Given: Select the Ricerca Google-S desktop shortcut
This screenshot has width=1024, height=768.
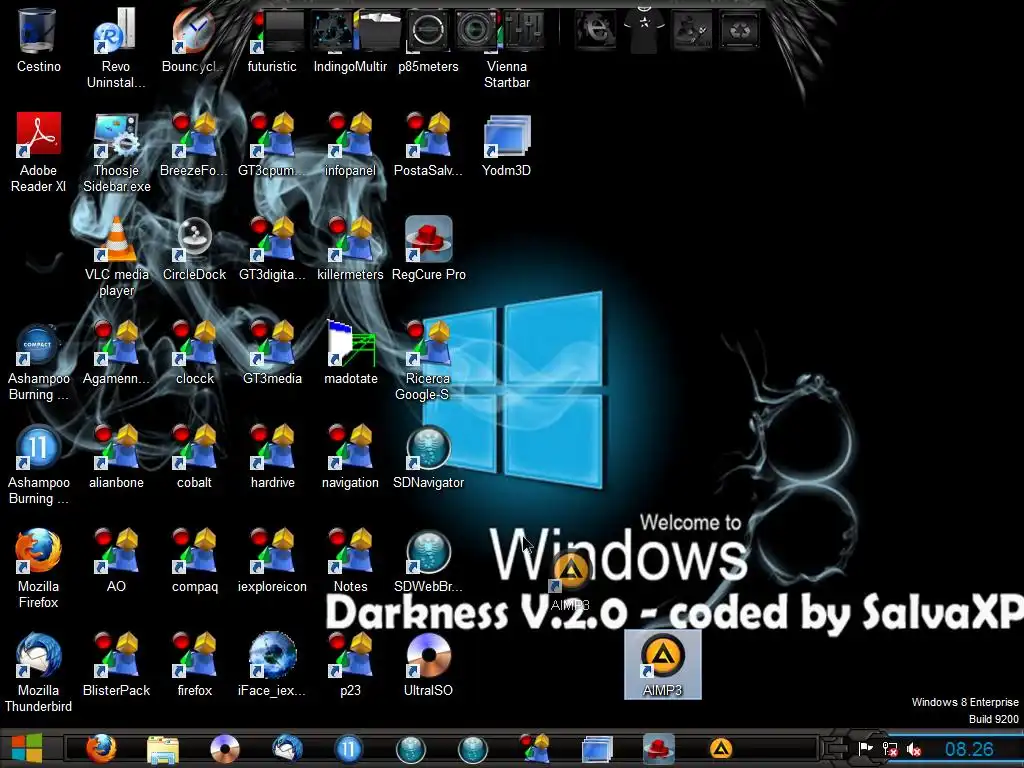Looking at the screenshot, I should 428,360.
